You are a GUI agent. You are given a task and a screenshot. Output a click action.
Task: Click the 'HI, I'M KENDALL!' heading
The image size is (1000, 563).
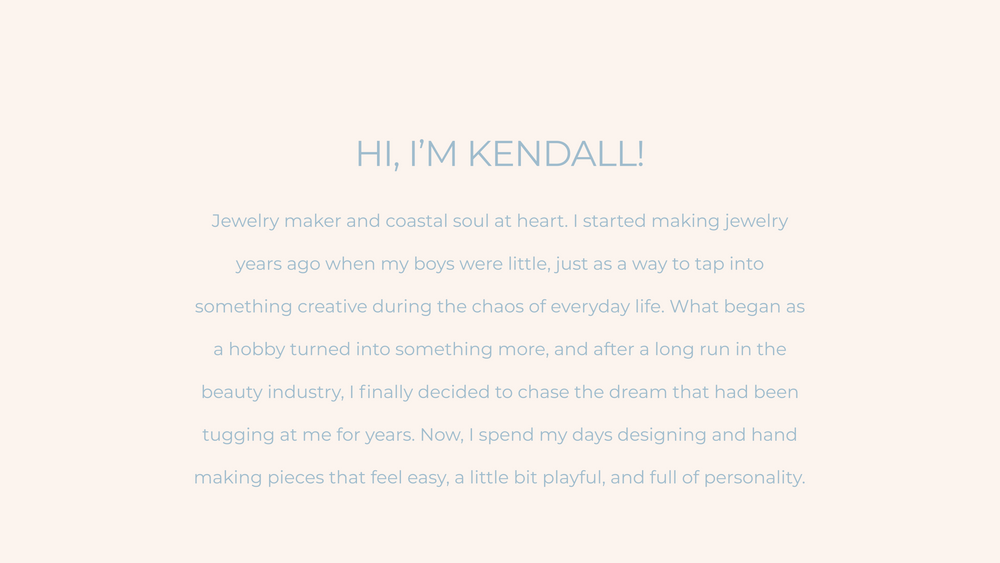[499, 154]
